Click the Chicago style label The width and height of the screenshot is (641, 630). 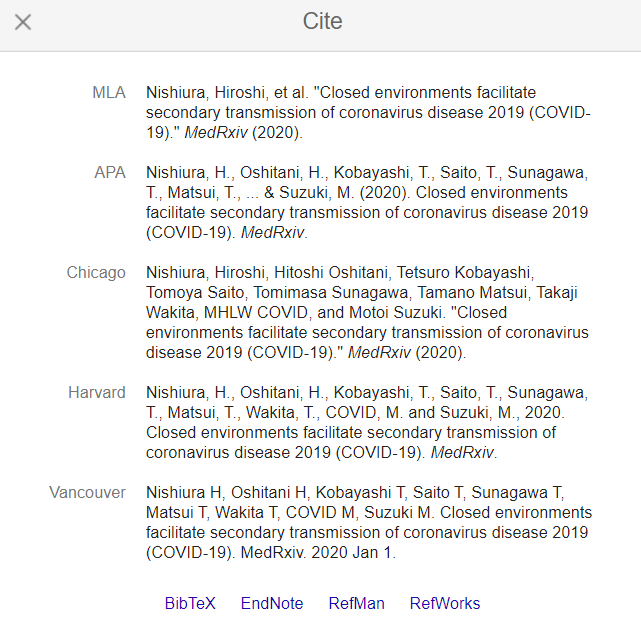click(x=96, y=273)
